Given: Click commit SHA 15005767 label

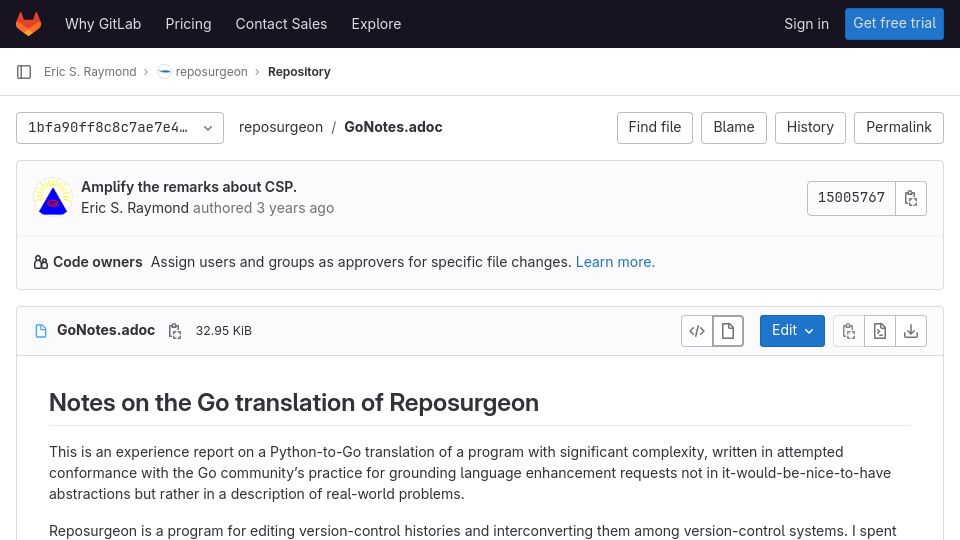Looking at the screenshot, I should tap(852, 198).
